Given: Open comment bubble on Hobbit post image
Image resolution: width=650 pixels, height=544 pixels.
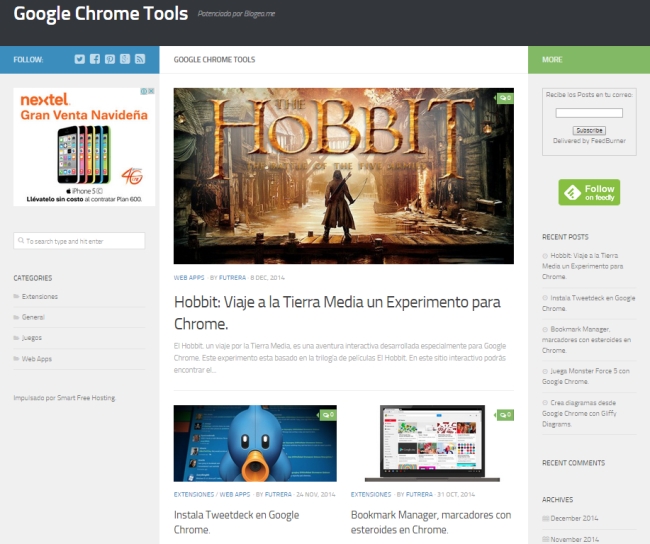Looking at the screenshot, I should (x=505, y=98).
